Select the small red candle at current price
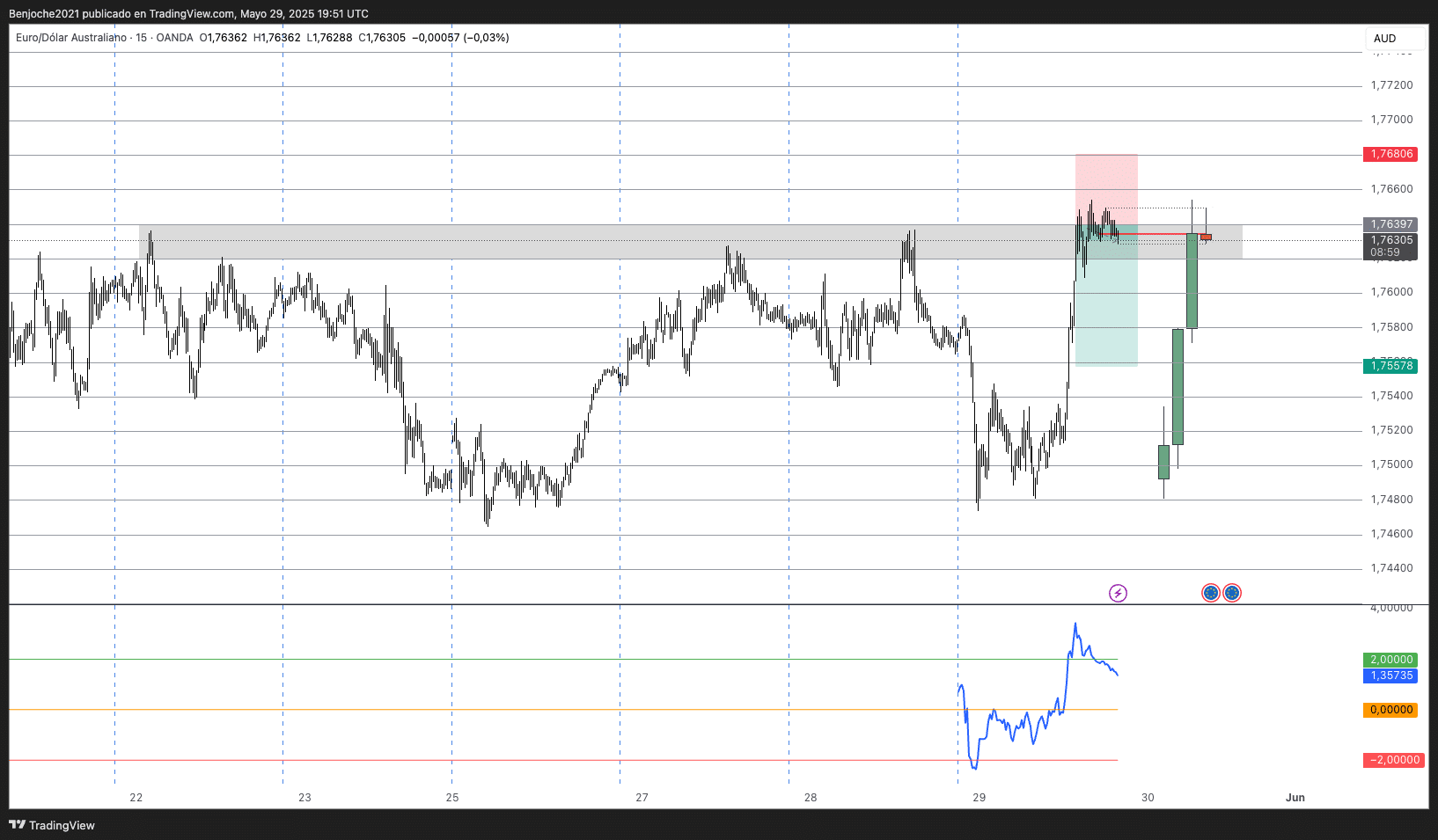The height and width of the screenshot is (840, 1438). pyautogui.click(x=1206, y=237)
